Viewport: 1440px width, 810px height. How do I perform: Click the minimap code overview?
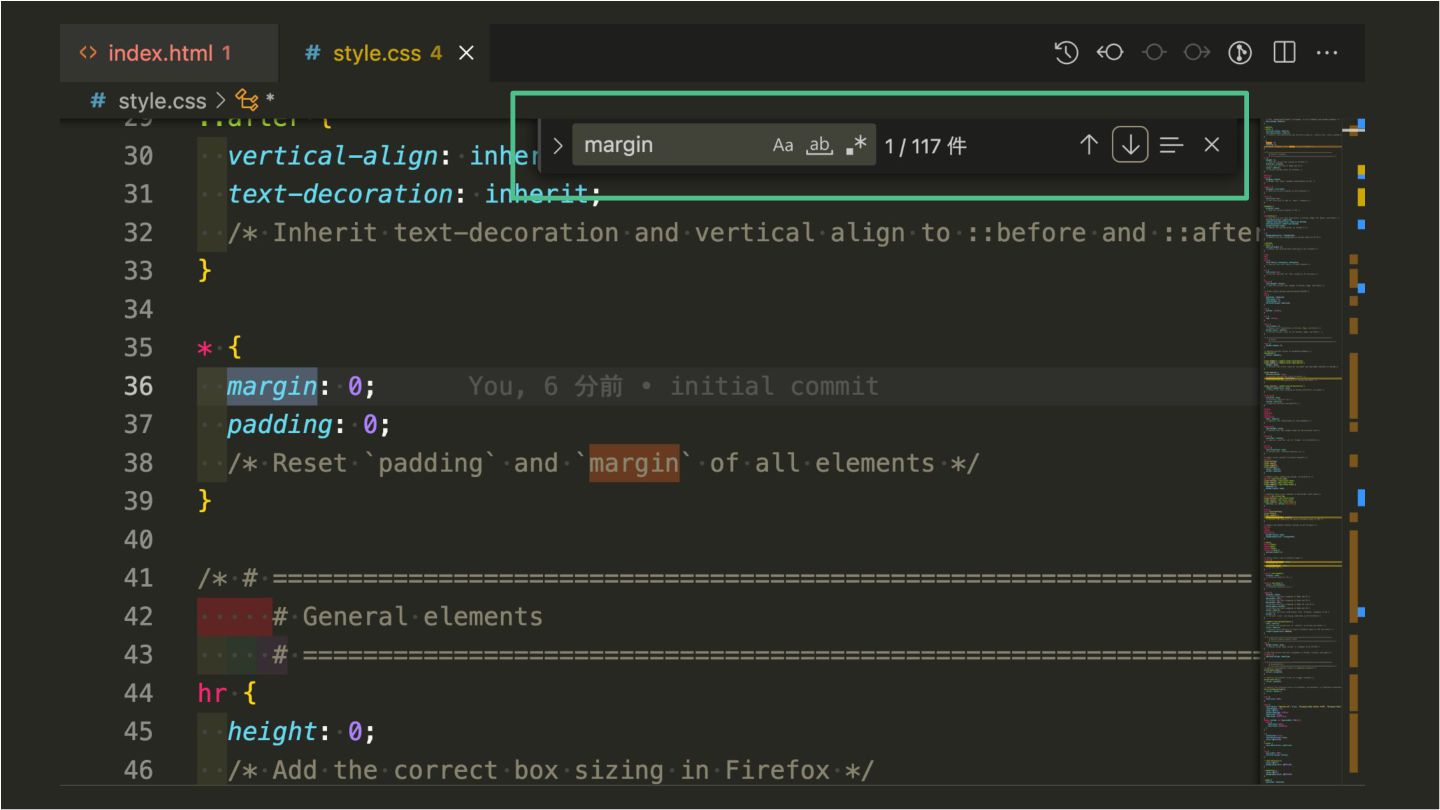click(1302, 450)
